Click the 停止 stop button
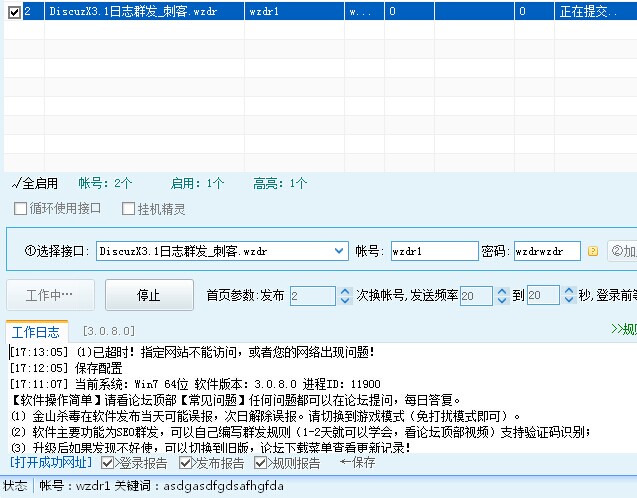This screenshot has width=637, height=498. pyautogui.click(x=148, y=295)
